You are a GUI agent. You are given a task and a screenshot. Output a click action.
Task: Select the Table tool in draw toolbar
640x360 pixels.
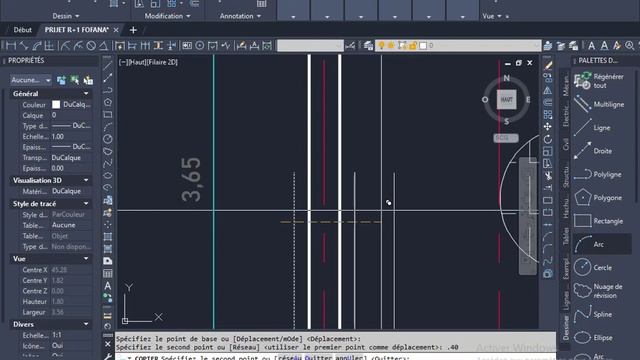(107, 273)
